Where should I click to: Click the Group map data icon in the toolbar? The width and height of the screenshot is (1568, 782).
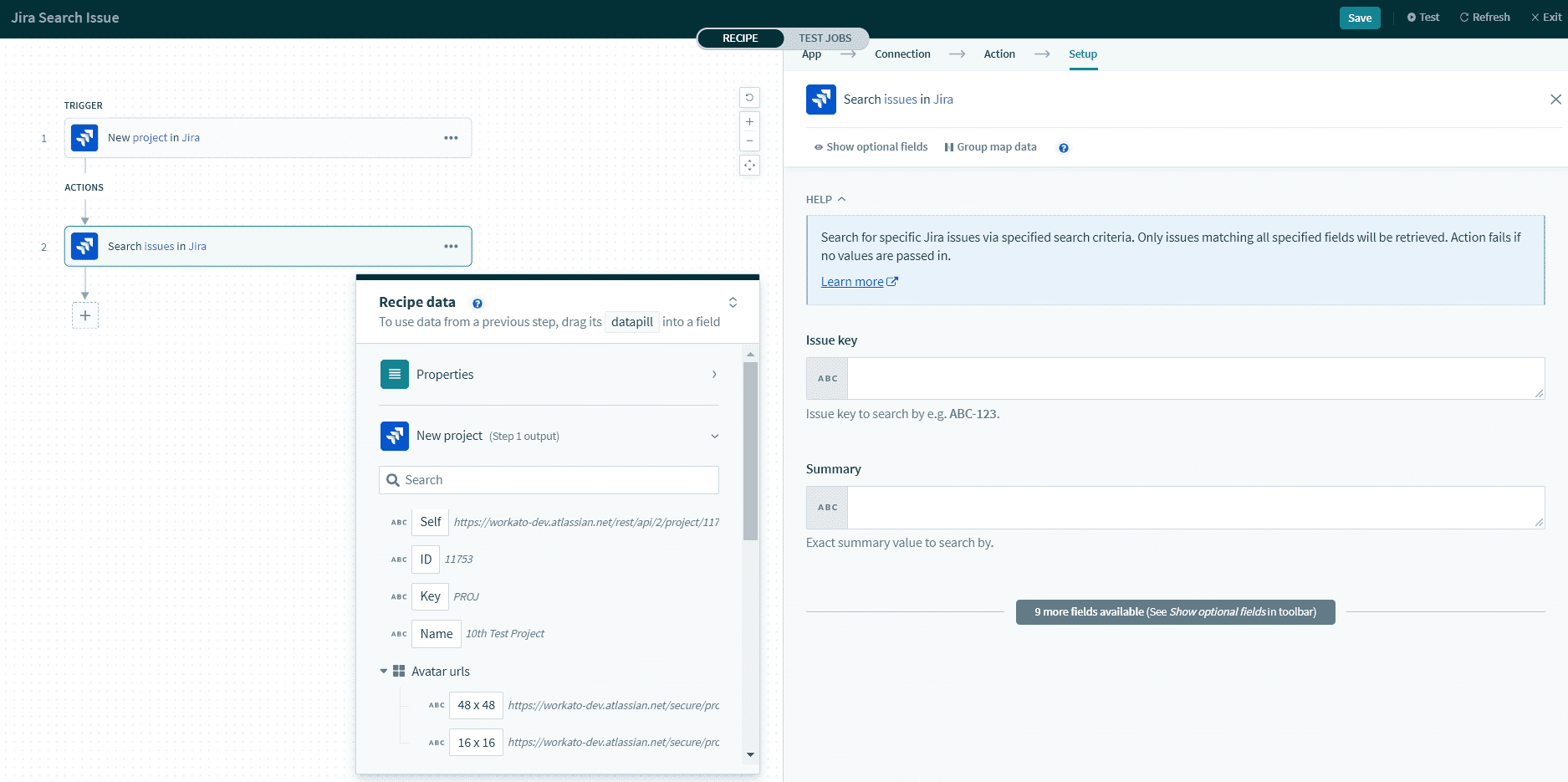pos(948,146)
